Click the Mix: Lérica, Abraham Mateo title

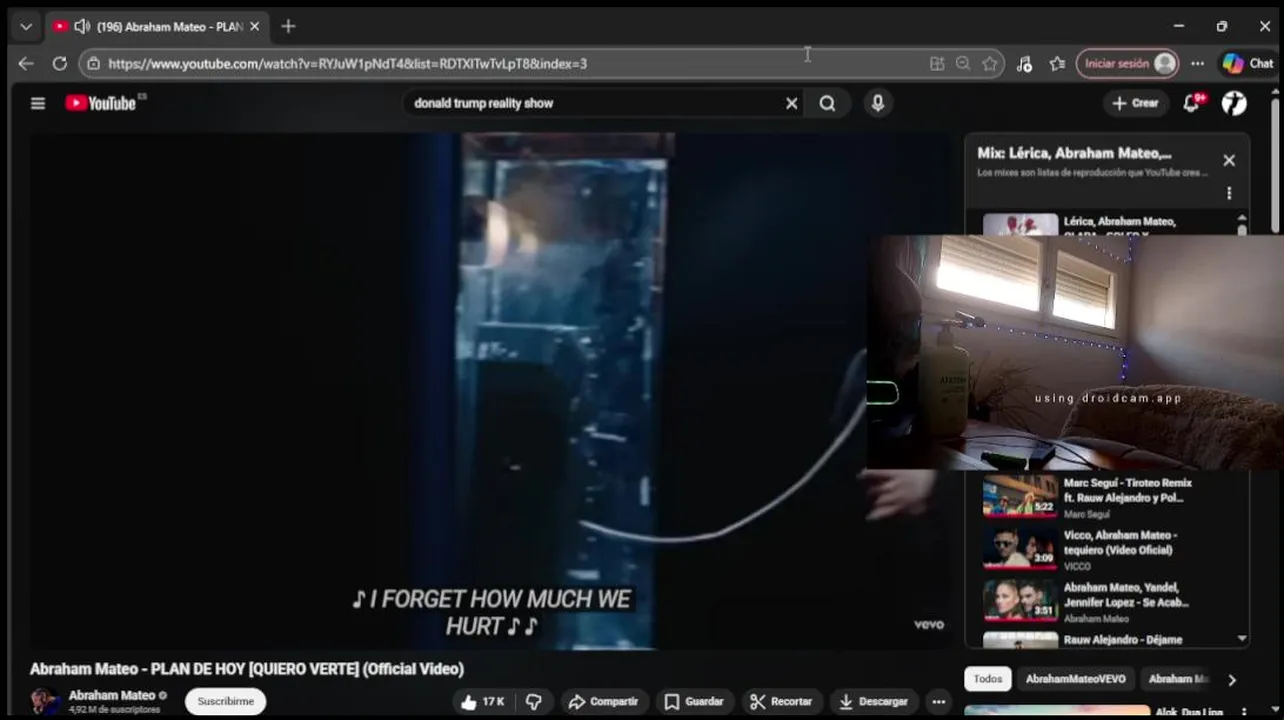pyautogui.click(x=1074, y=153)
